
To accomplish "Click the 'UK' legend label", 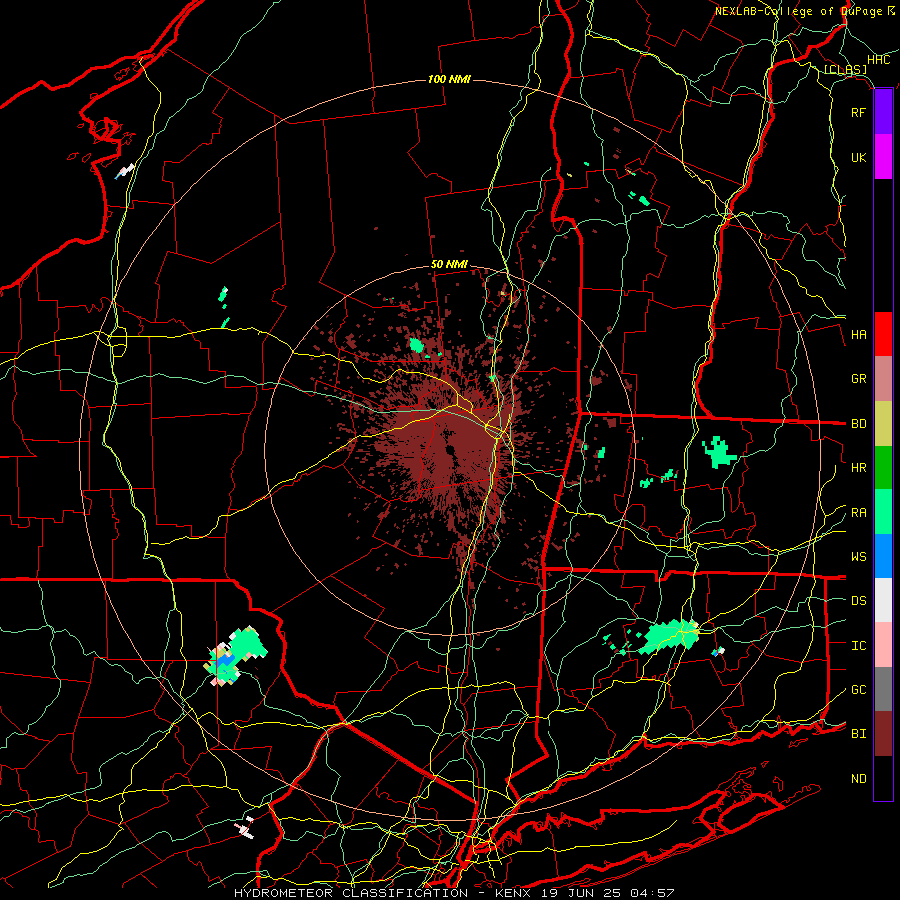I will pyautogui.click(x=859, y=157).
